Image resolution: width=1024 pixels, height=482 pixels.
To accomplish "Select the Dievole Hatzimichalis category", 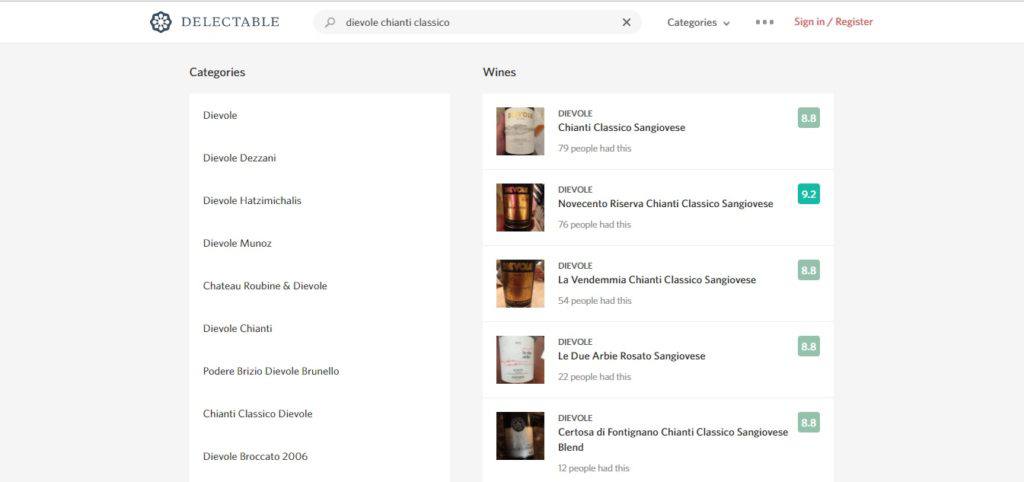I will point(252,201).
